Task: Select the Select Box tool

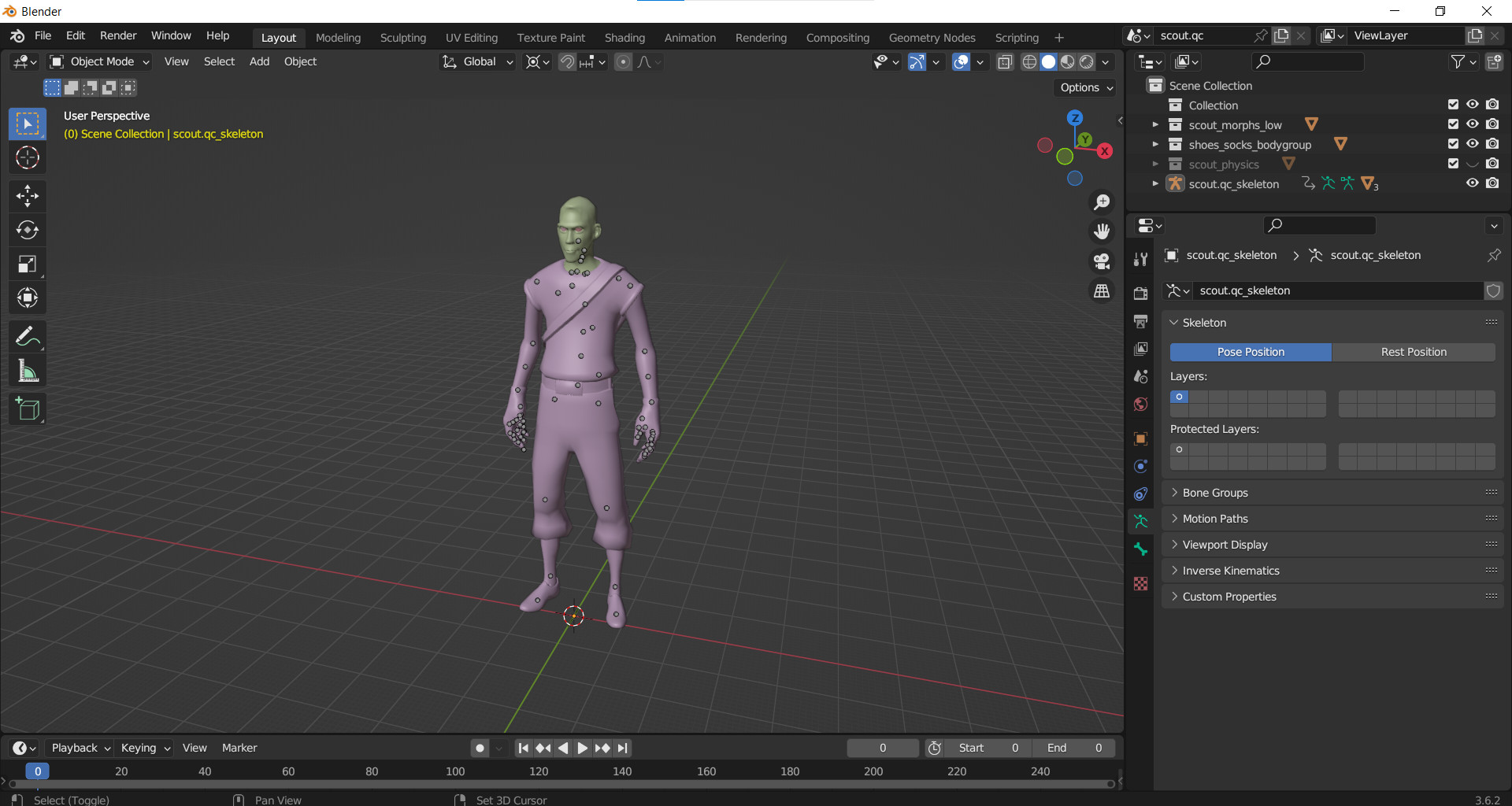Action: click(28, 124)
